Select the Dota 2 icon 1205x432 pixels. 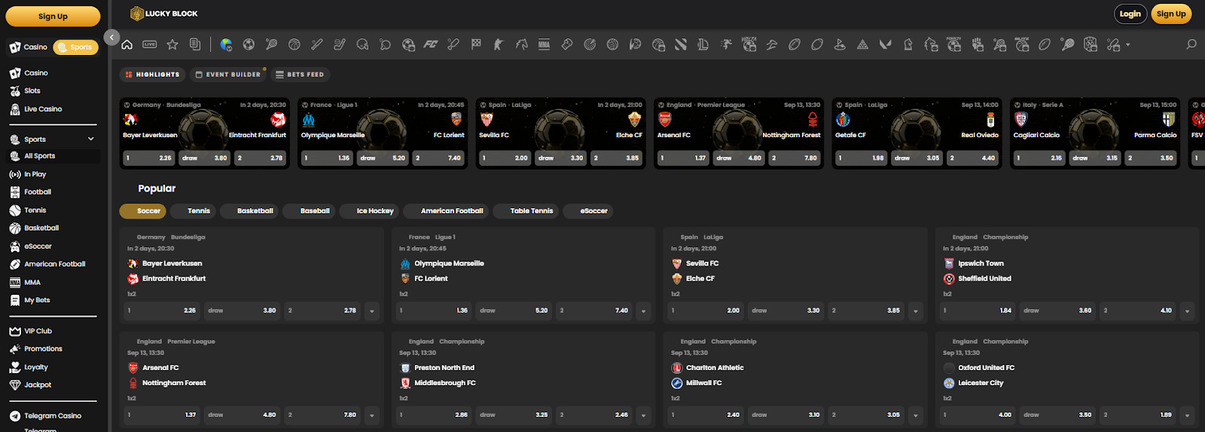coord(679,44)
